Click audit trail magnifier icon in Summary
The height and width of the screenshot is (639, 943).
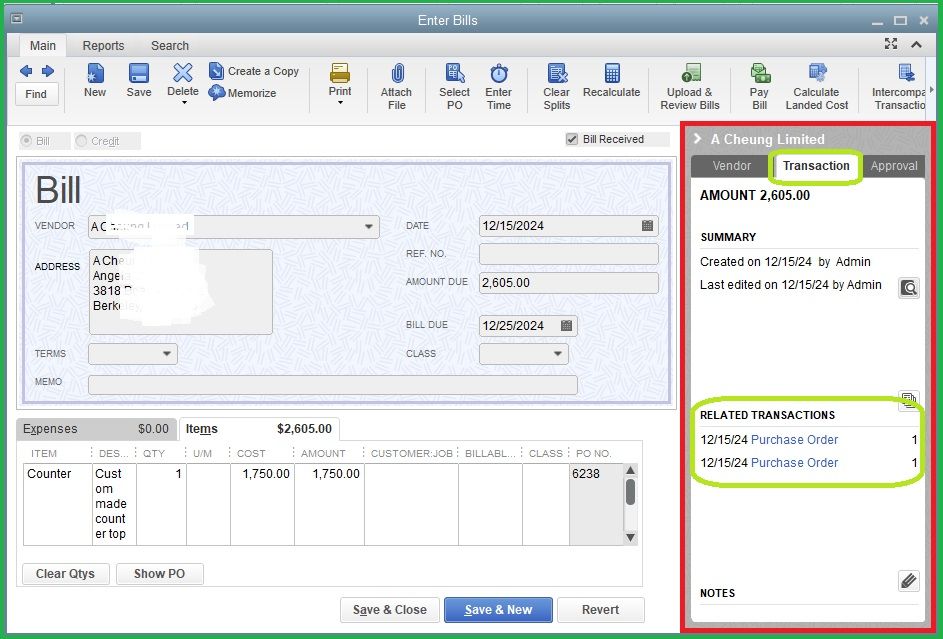pyautogui.click(x=909, y=288)
